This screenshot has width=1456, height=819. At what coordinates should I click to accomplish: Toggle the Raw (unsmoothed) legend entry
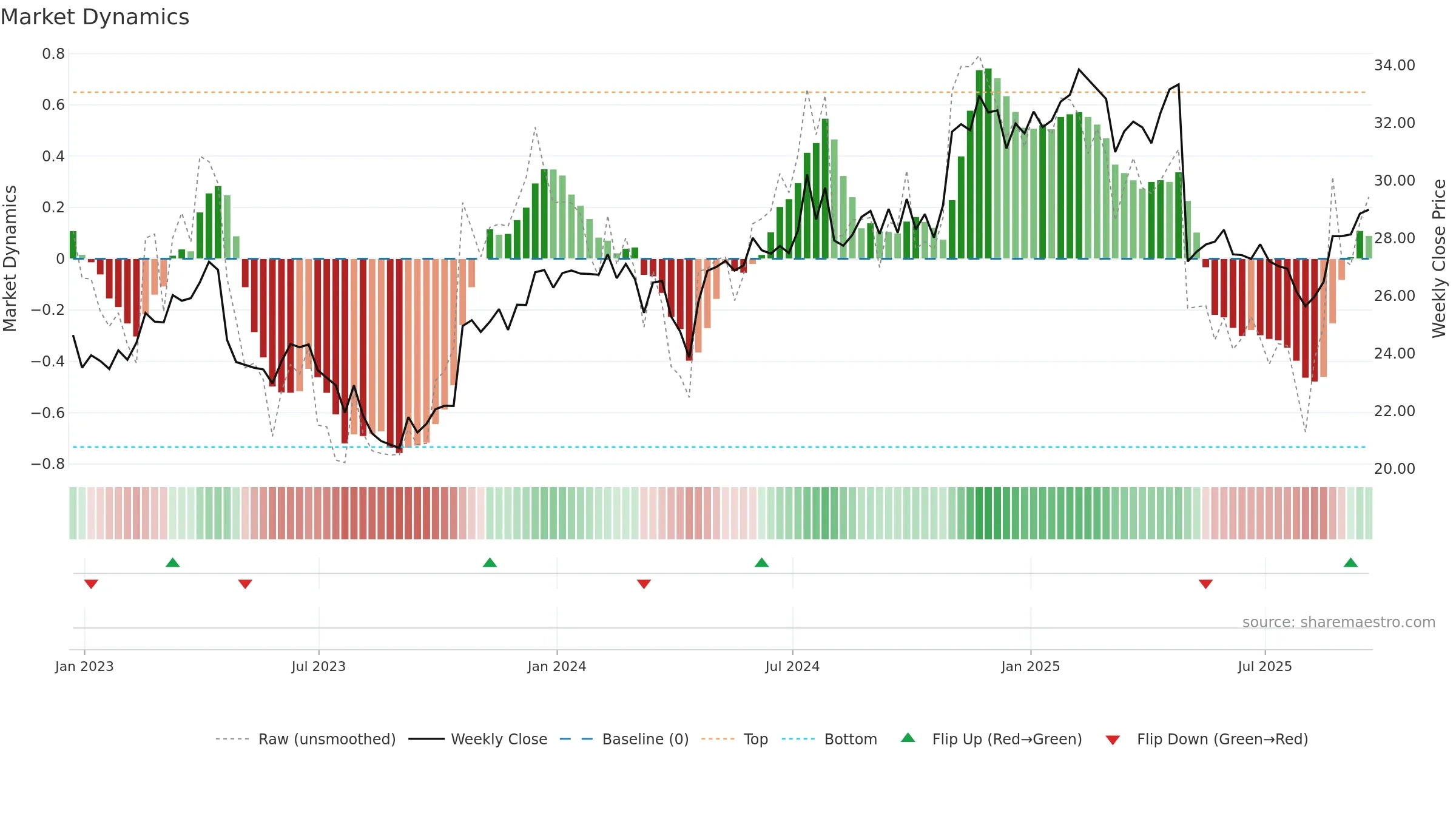306,739
